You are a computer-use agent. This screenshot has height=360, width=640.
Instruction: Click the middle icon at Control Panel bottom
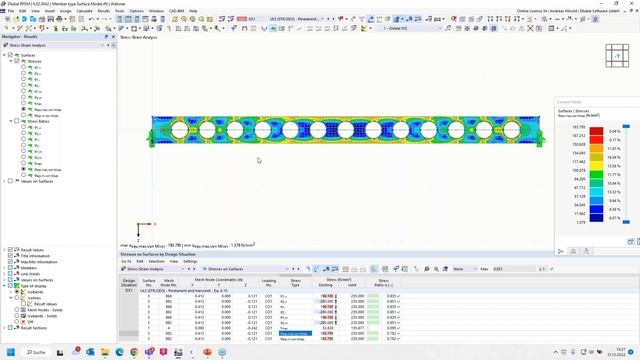(573, 251)
